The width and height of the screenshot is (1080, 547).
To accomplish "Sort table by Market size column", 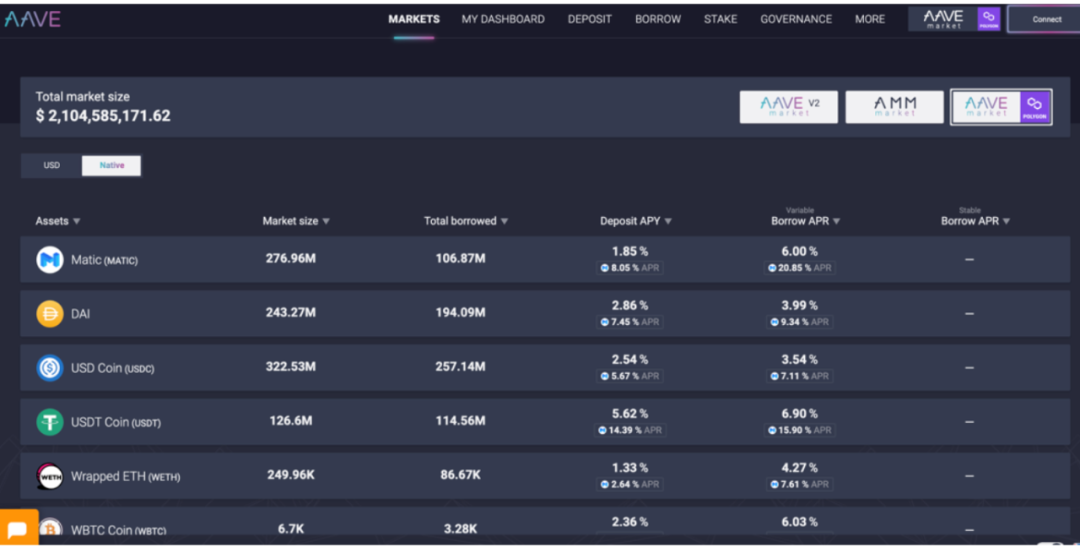I will click(x=296, y=221).
